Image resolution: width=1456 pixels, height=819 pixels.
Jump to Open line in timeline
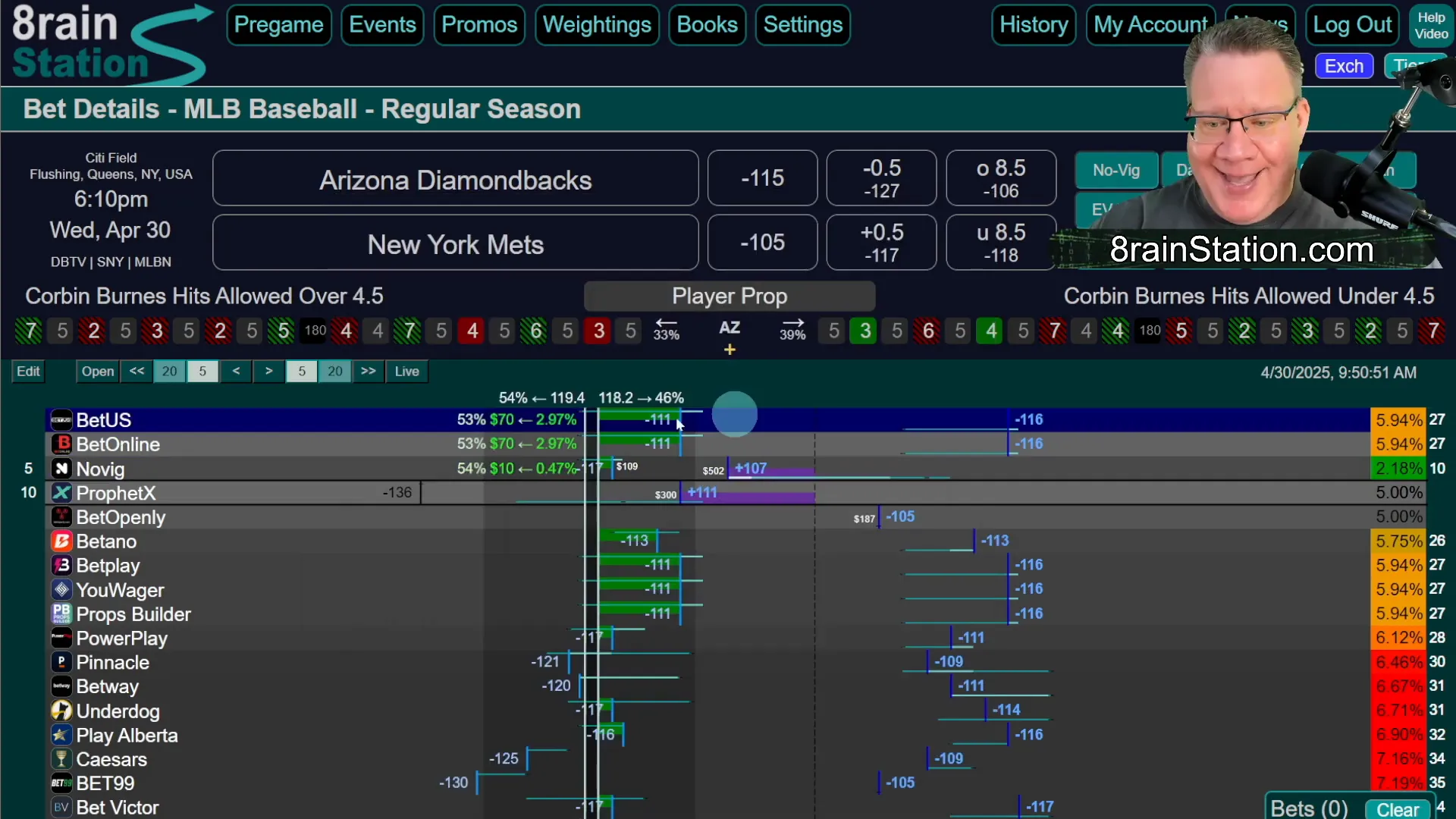click(98, 372)
